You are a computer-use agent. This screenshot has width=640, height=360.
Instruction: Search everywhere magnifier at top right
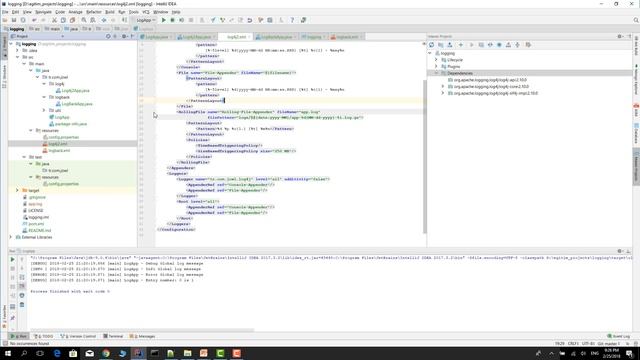click(636, 20)
